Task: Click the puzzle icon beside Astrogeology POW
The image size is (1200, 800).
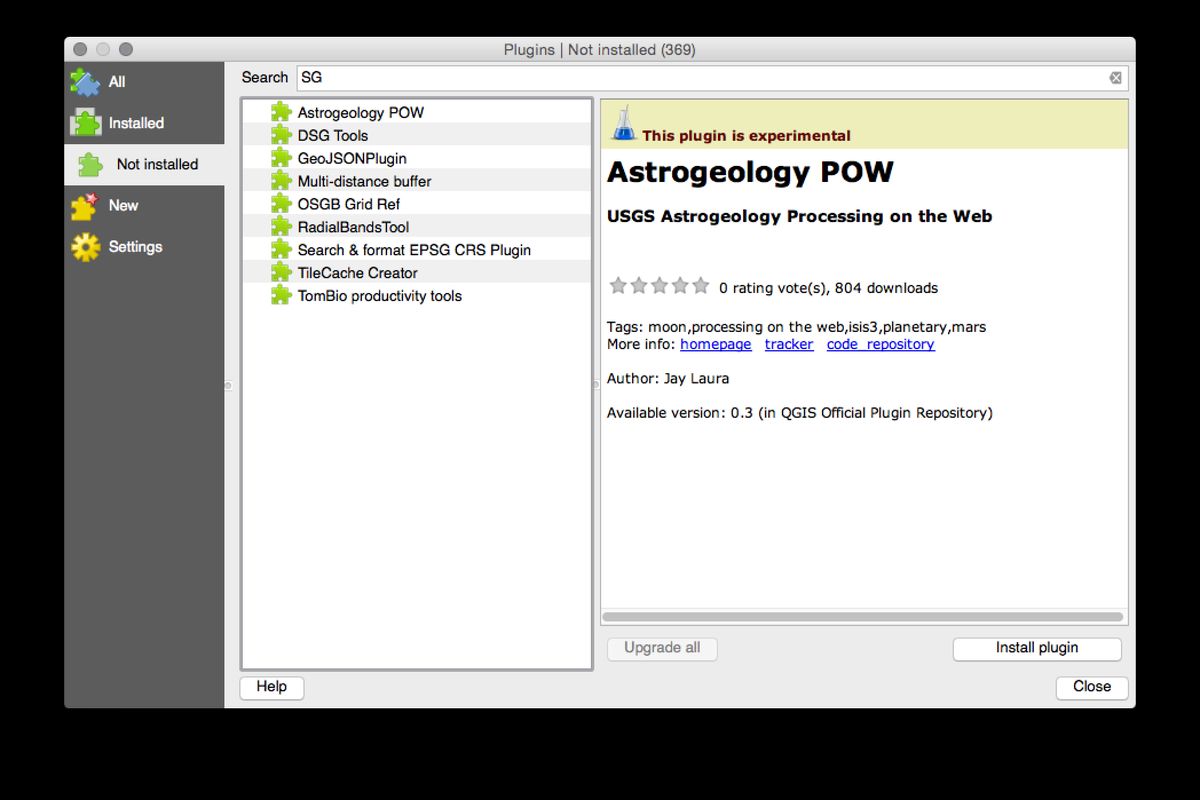Action: point(281,112)
